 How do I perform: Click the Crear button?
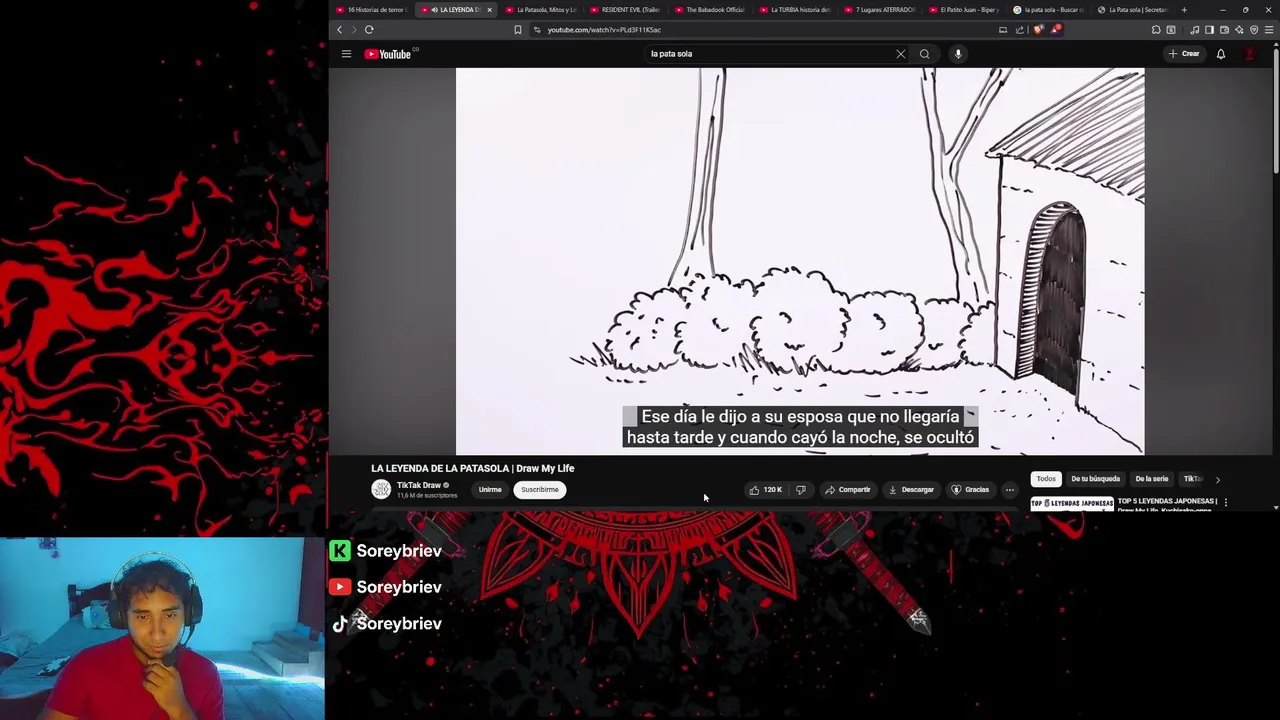coord(1184,54)
